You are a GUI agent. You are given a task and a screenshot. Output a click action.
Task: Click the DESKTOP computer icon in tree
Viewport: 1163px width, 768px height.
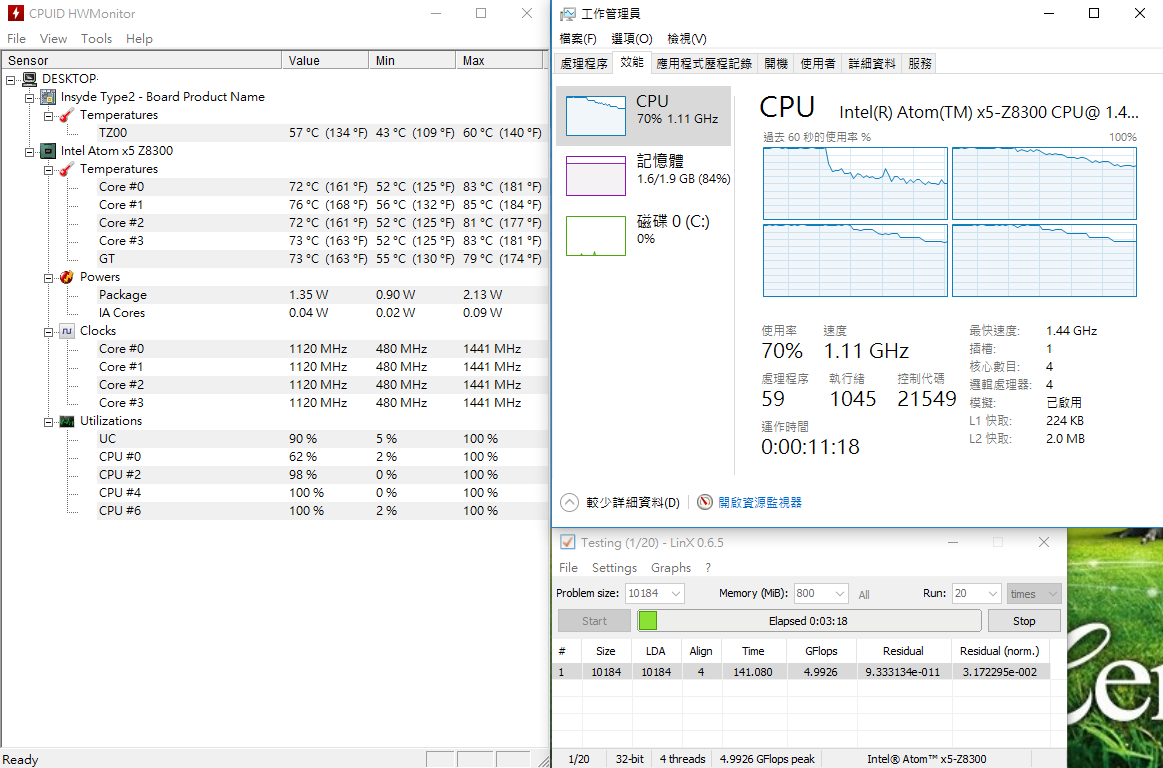click(30, 79)
